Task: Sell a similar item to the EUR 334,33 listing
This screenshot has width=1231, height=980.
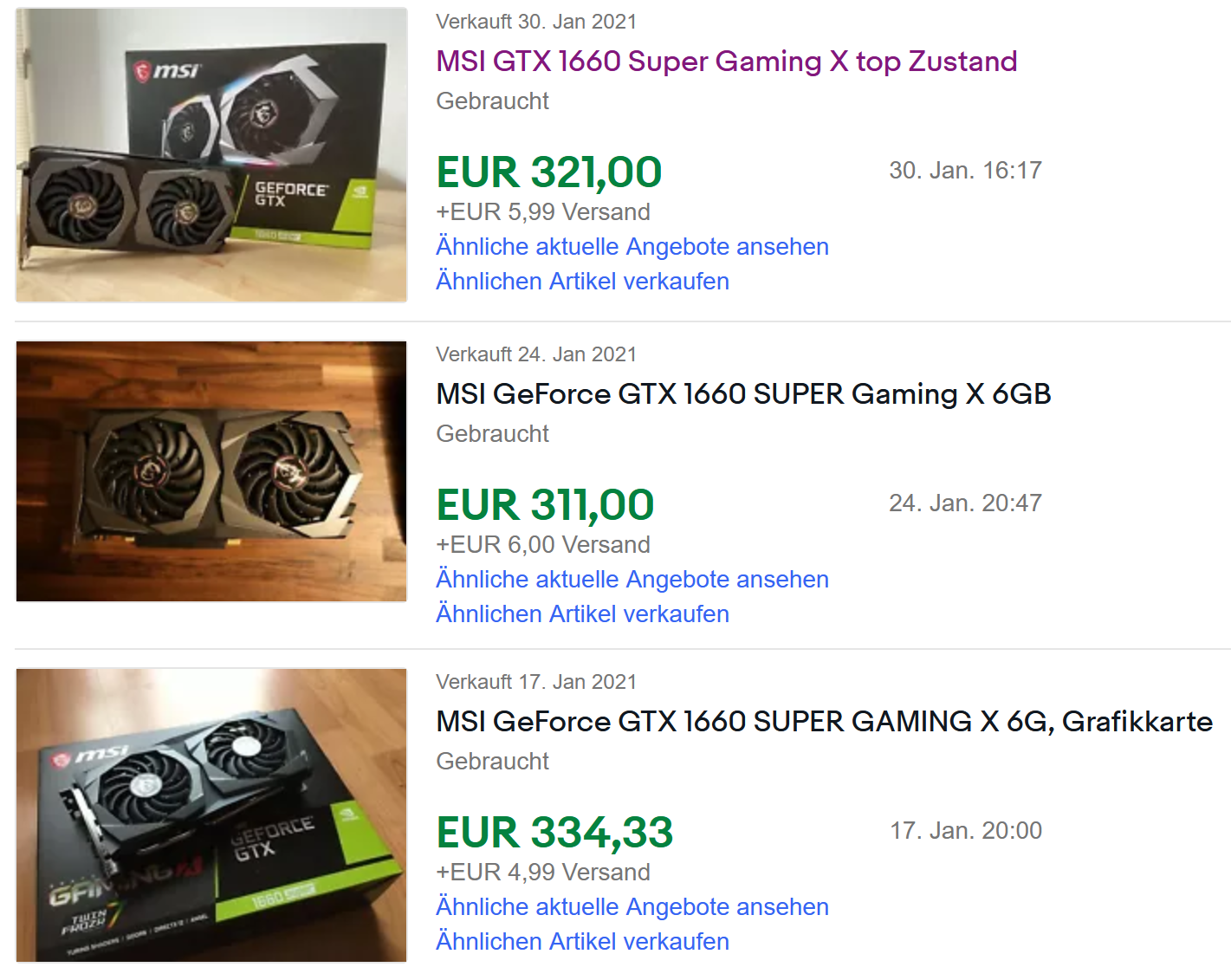Action: 582,942
